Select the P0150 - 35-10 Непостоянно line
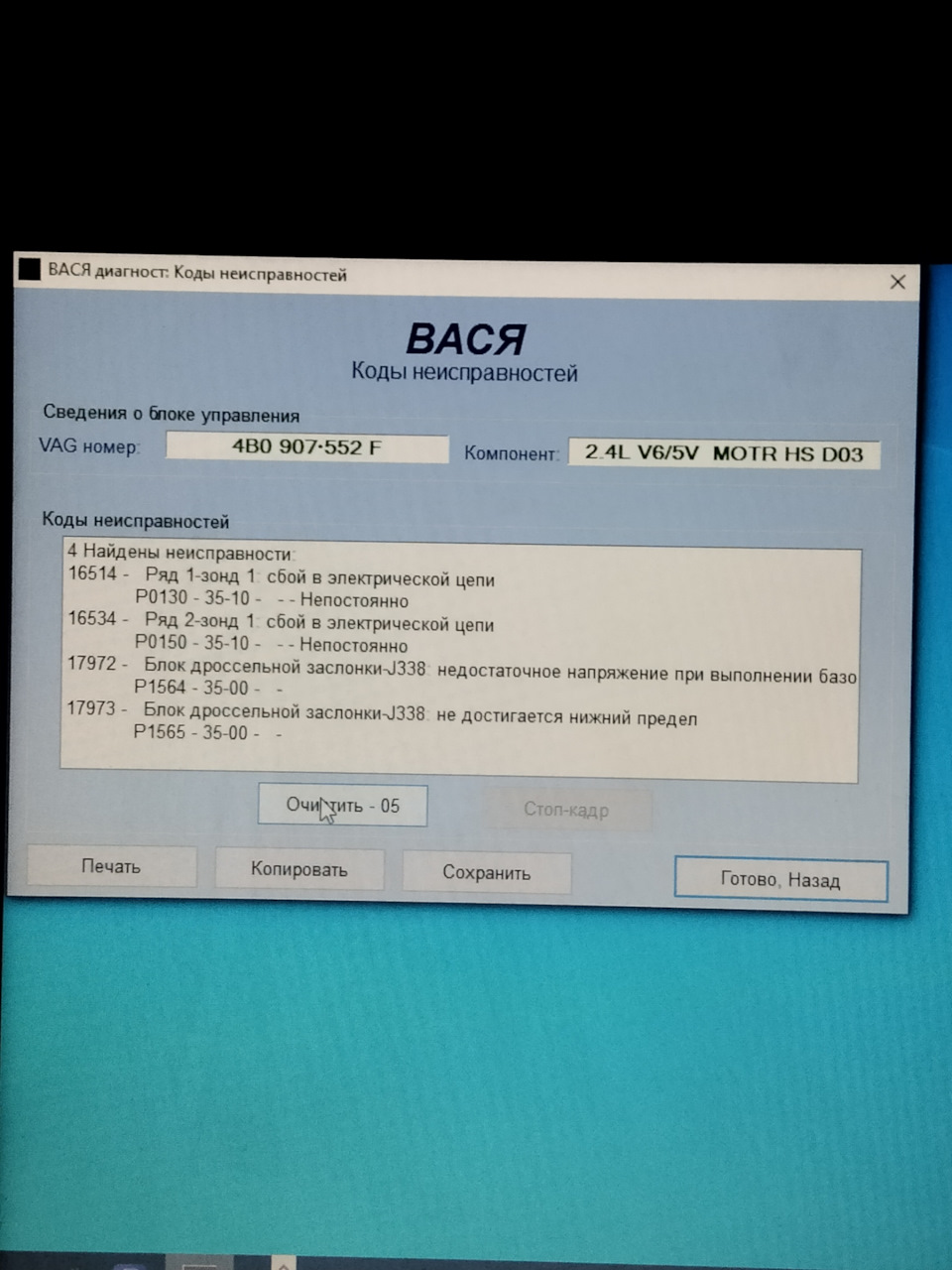 coord(271,644)
